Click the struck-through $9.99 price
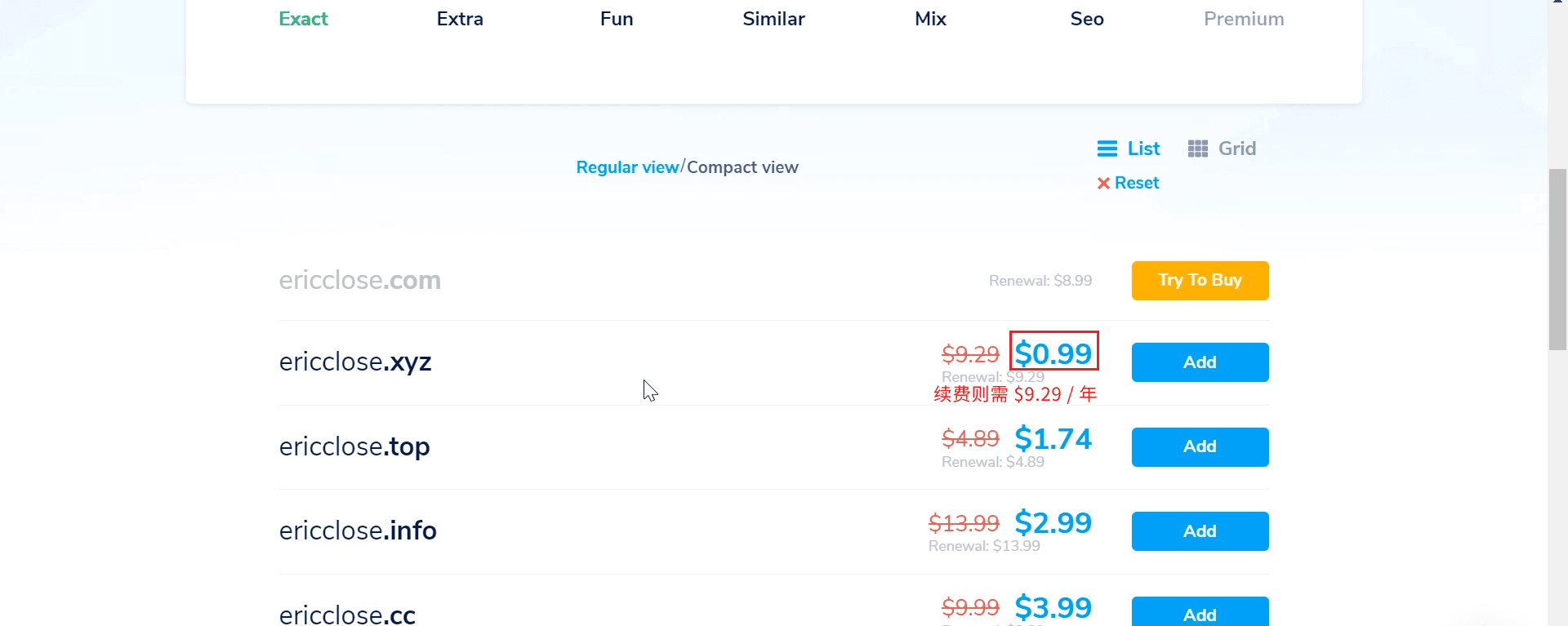This screenshot has height=626, width=1568. point(970,607)
